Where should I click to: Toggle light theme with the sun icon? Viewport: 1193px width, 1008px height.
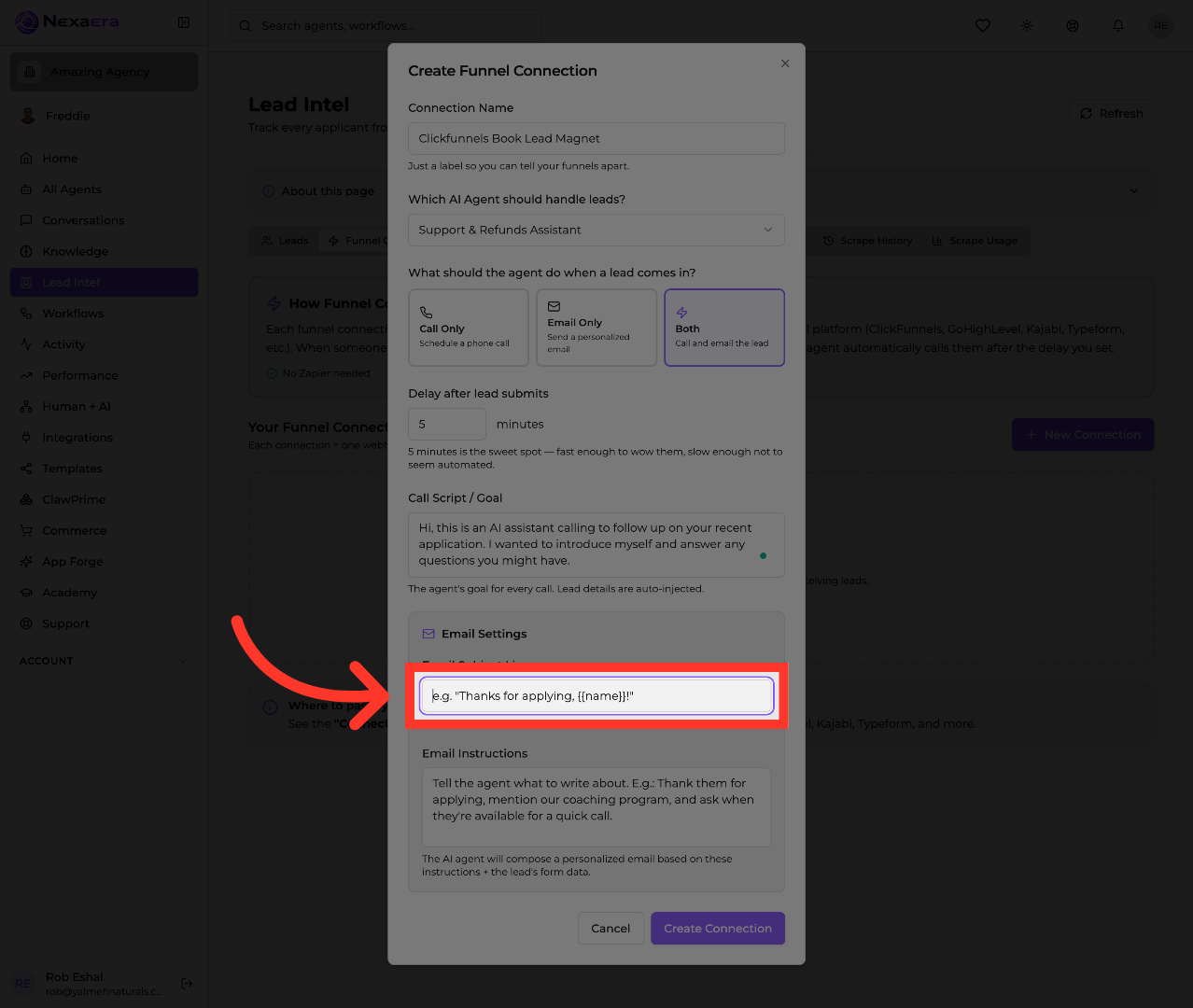coord(1027,25)
